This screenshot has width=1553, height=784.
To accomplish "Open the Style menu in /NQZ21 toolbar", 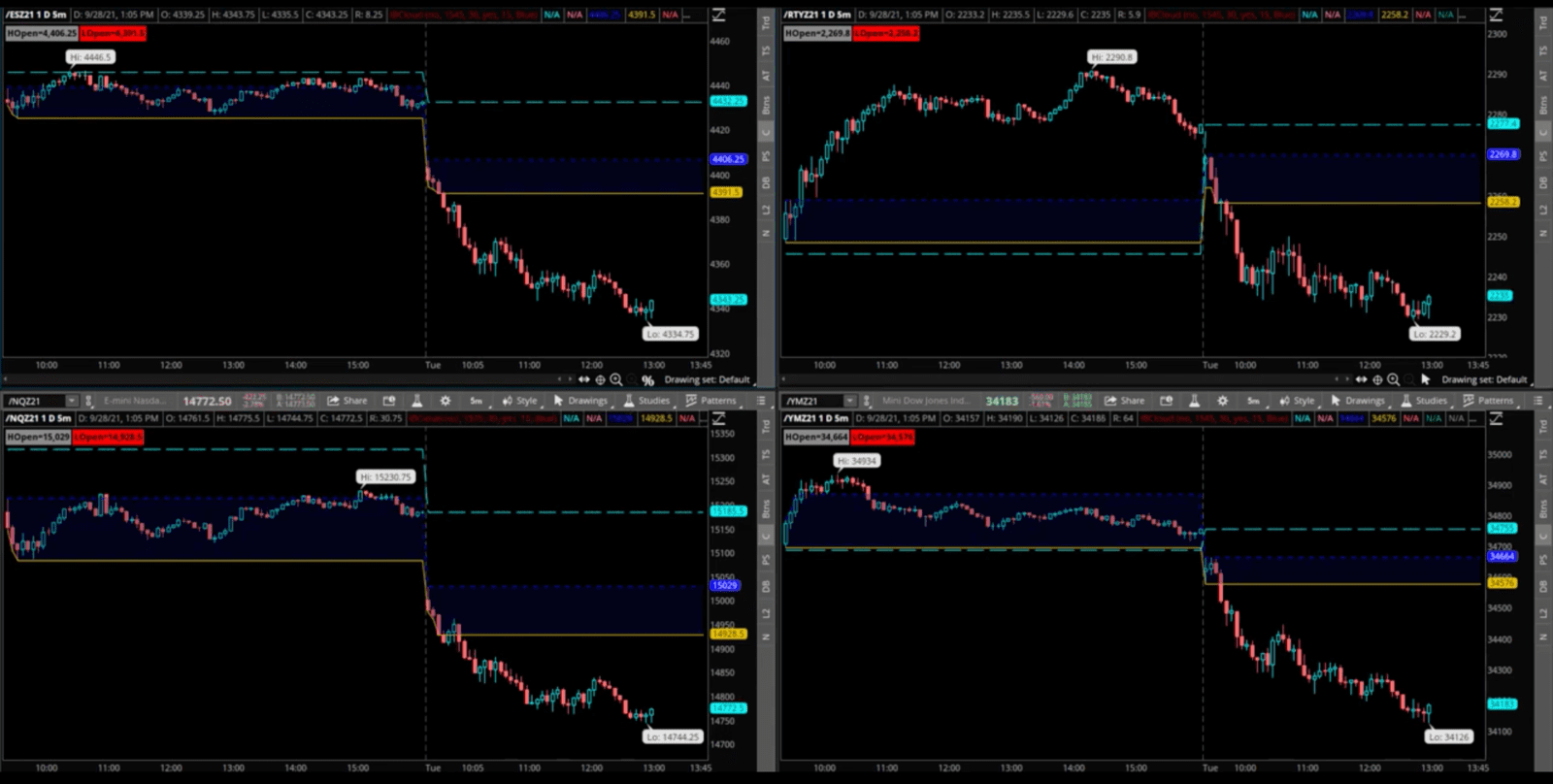I will [519, 401].
